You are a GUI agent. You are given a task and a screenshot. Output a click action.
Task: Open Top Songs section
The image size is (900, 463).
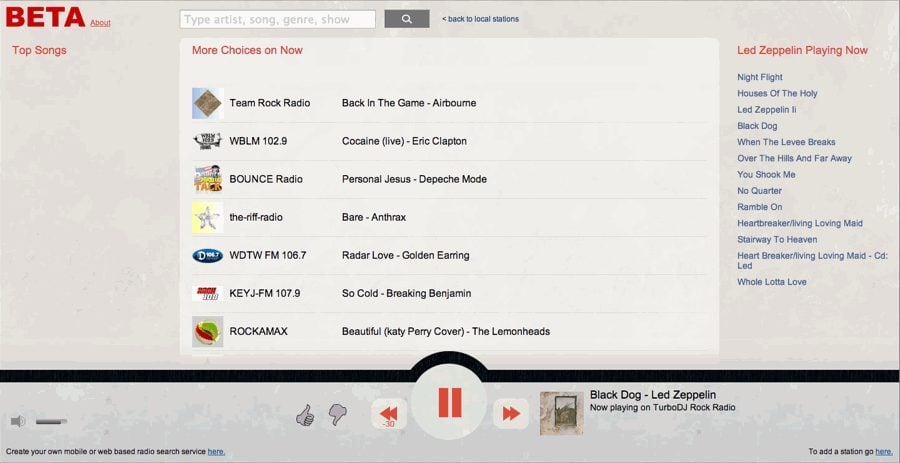click(x=39, y=50)
